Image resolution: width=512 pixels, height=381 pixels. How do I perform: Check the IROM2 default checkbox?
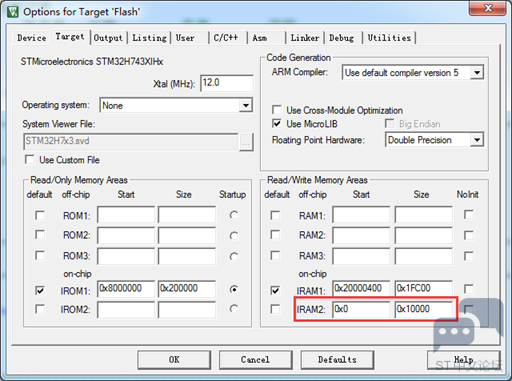[x=40, y=309]
